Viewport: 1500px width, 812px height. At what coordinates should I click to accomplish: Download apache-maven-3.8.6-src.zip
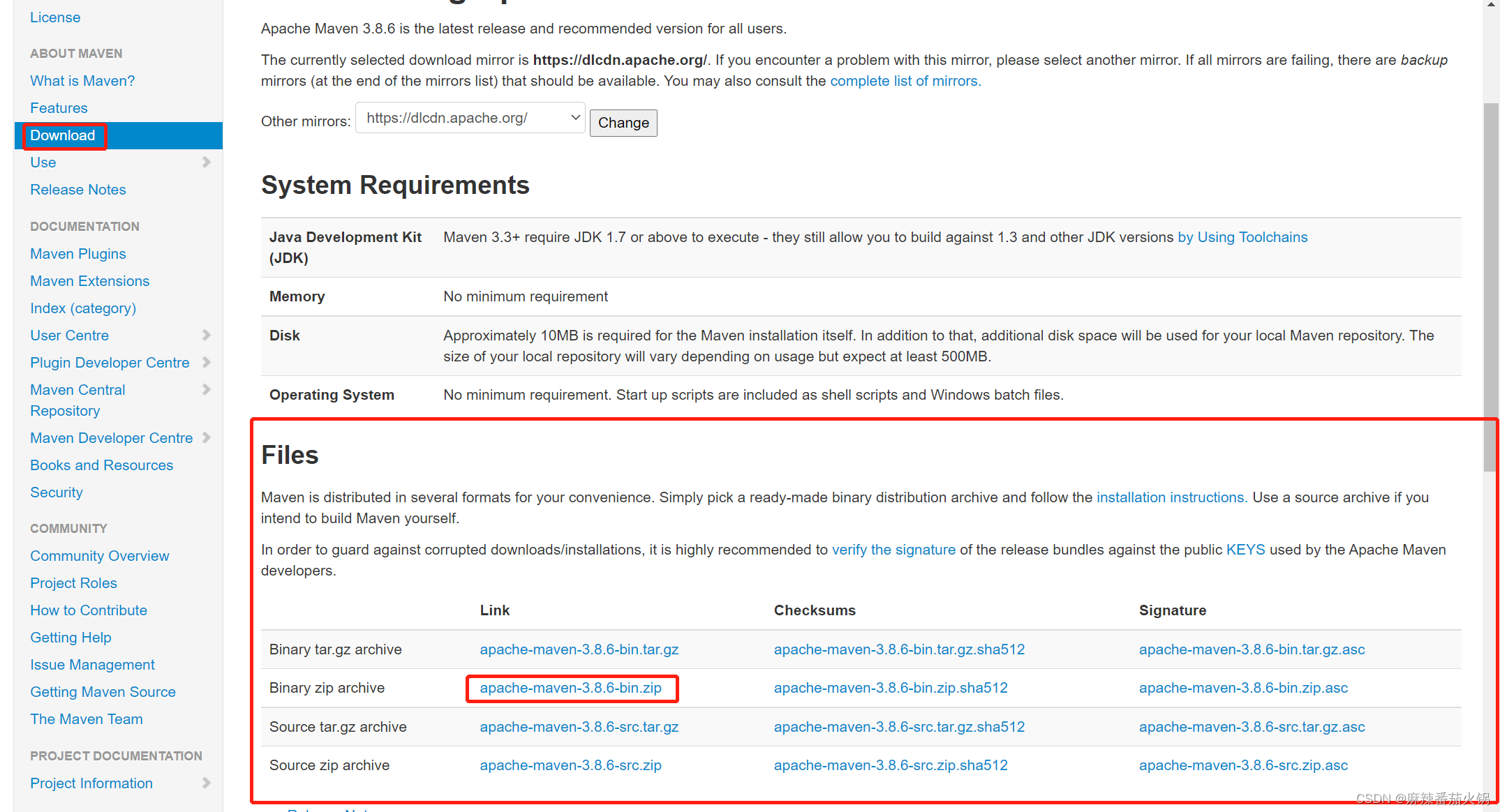click(571, 765)
